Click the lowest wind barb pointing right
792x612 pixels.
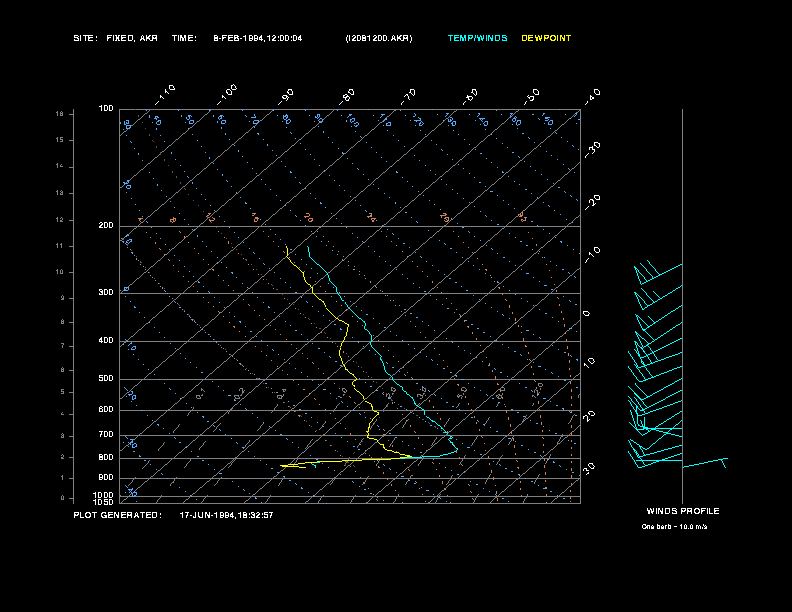[x=705, y=463]
